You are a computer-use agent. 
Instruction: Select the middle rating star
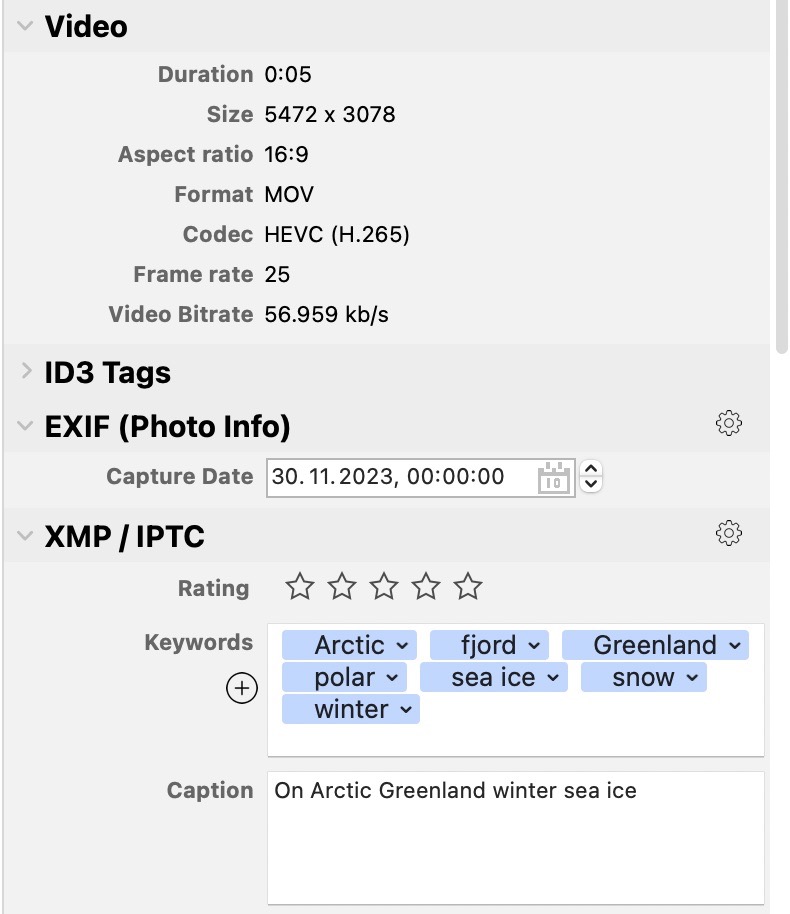click(382, 588)
